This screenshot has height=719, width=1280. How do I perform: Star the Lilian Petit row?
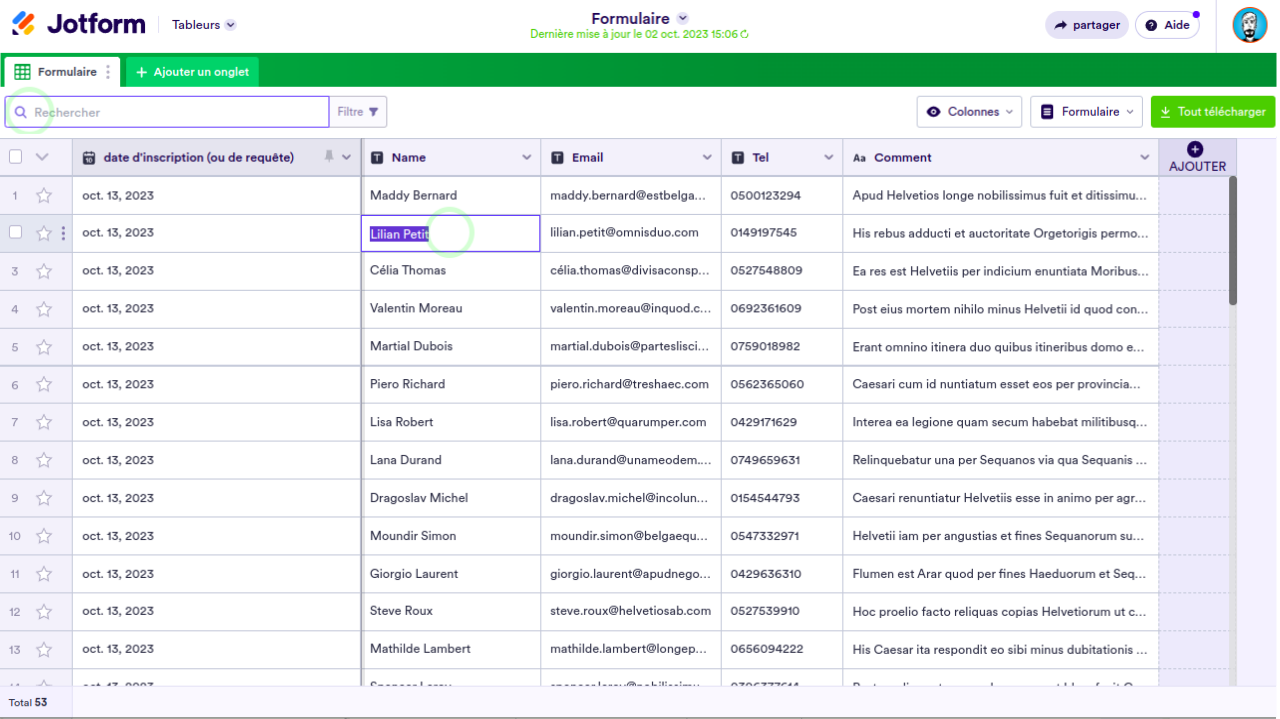[44, 233]
